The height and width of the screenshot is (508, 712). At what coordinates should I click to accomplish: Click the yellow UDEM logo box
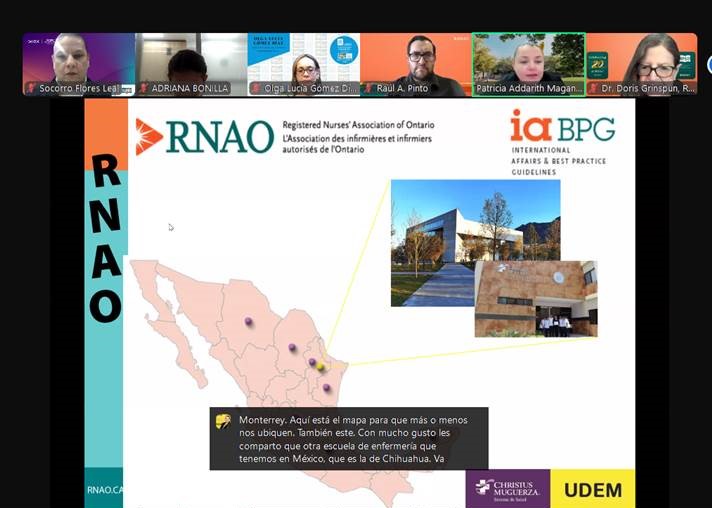coord(593,489)
